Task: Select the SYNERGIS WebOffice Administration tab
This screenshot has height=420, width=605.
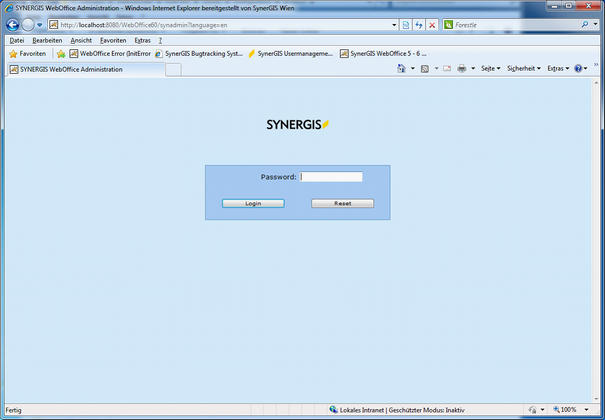Action: click(x=86, y=69)
